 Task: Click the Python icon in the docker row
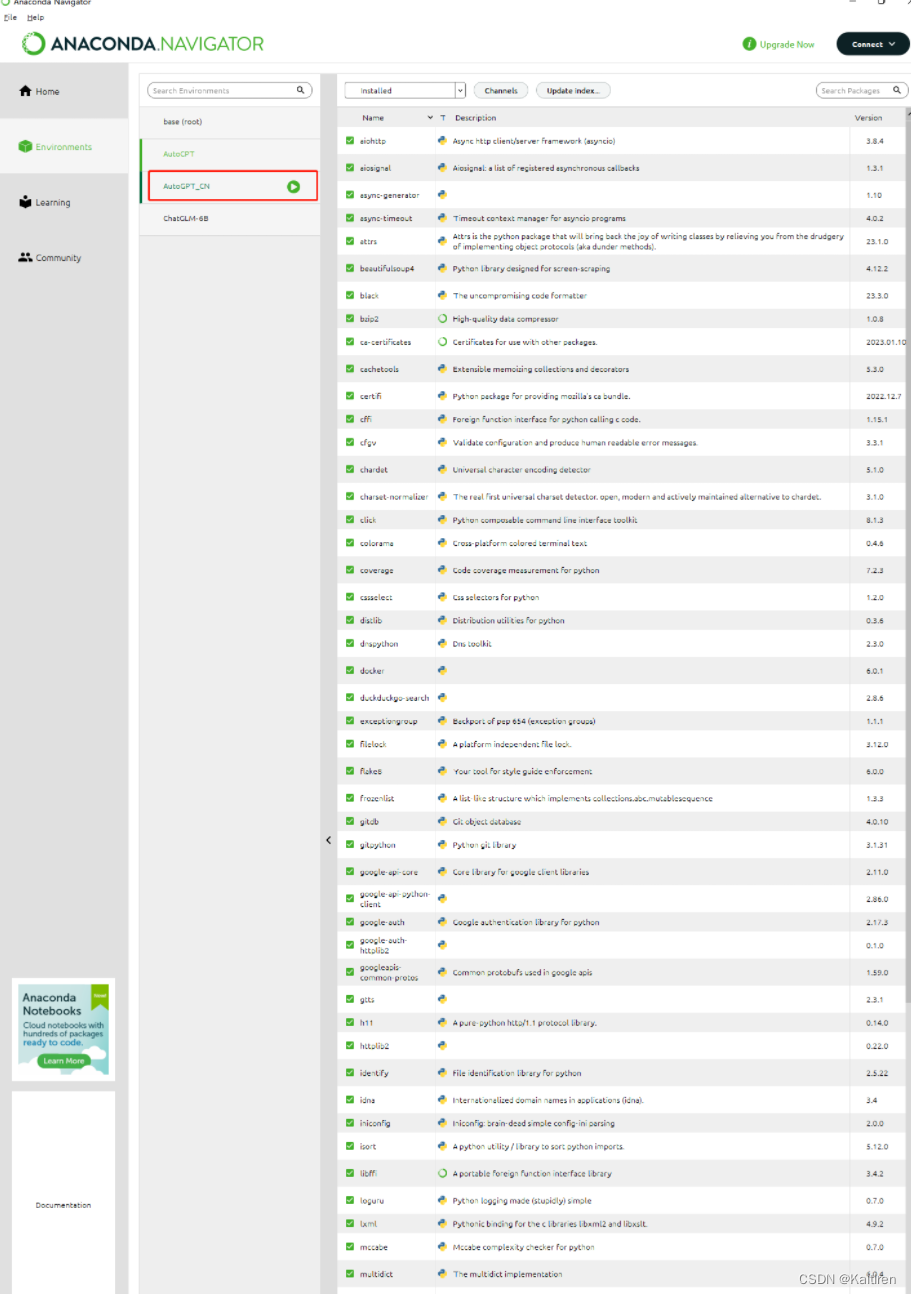pyautogui.click(x=442, y=671)
